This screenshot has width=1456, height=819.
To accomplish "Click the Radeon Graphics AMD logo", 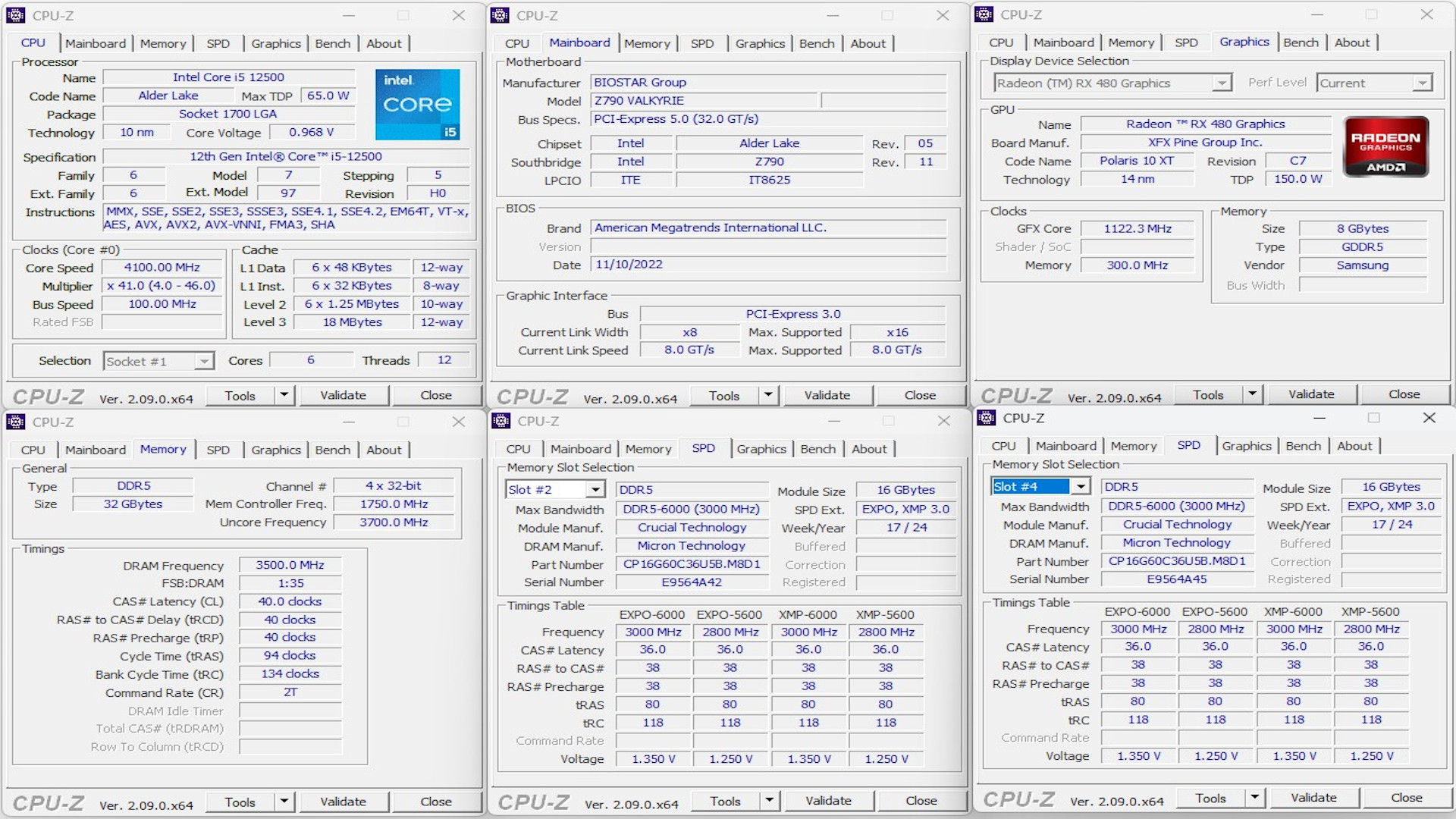I will [1385, 146].
